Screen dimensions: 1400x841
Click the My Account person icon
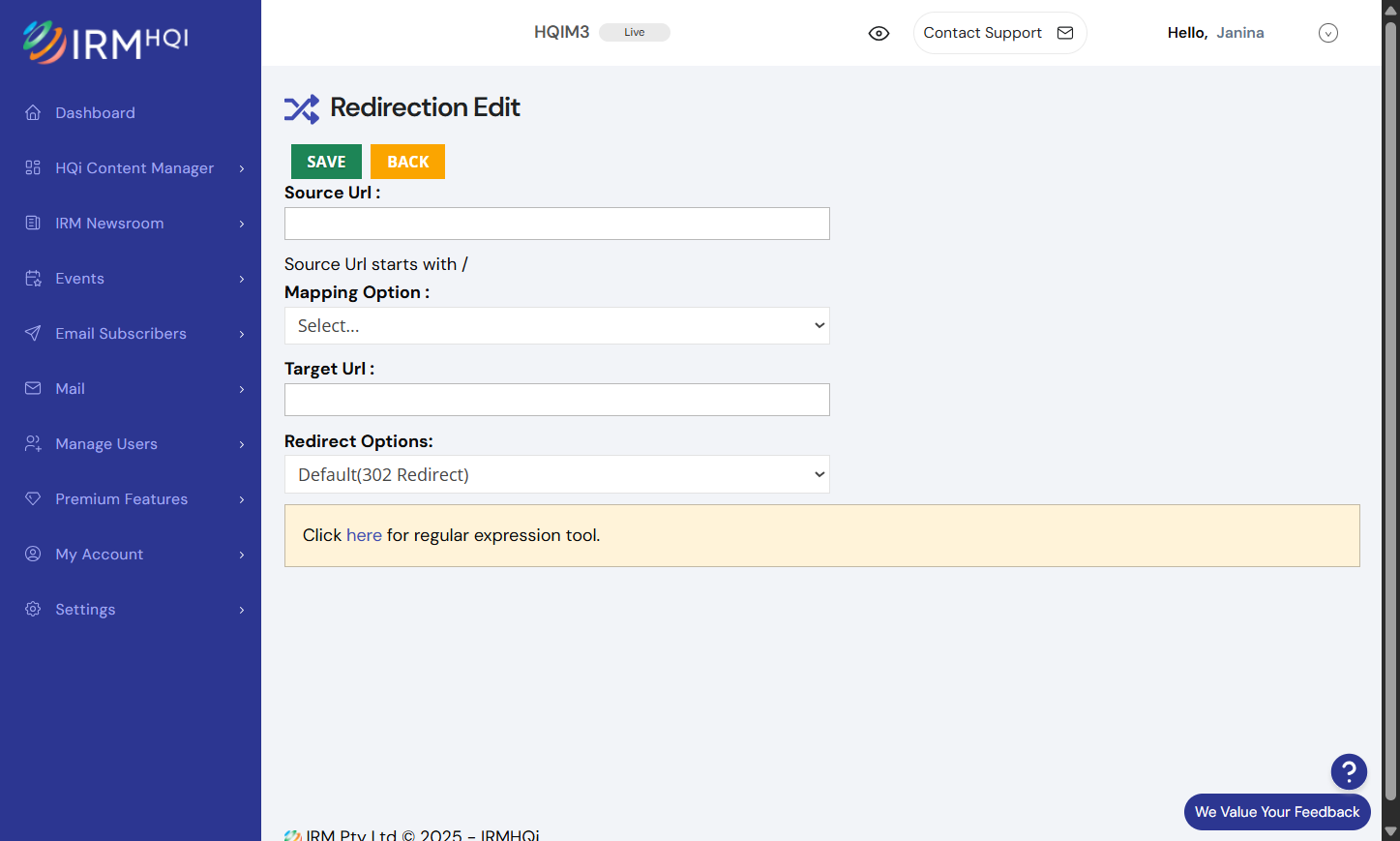coord(33,554)
